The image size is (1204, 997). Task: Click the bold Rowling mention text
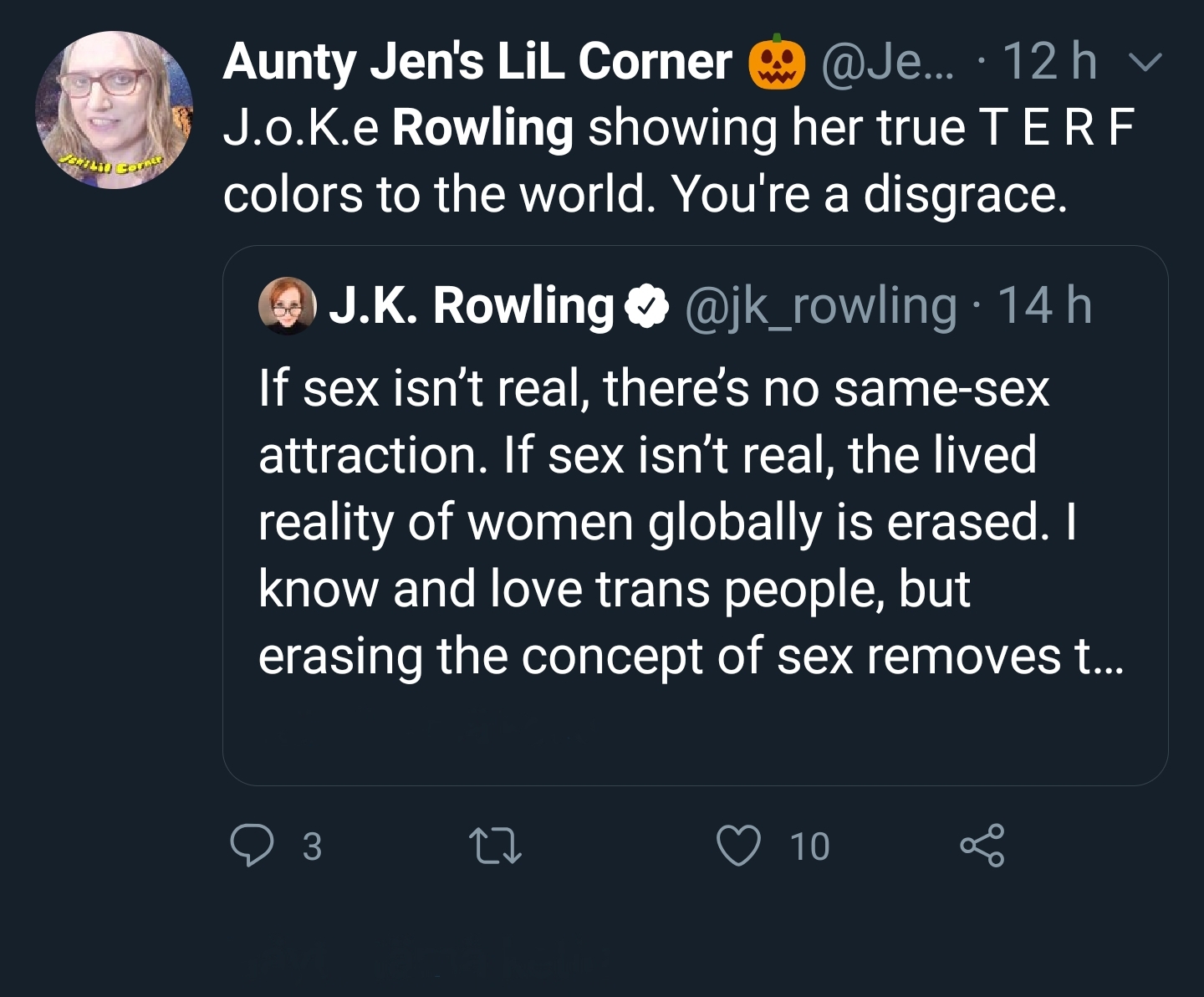click(482, 128)
